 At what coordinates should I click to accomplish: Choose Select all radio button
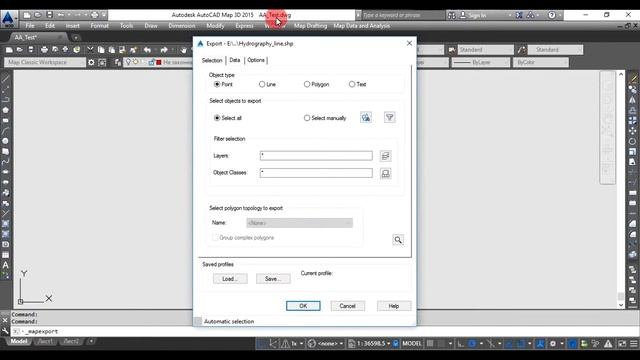[x=217, y=118]
